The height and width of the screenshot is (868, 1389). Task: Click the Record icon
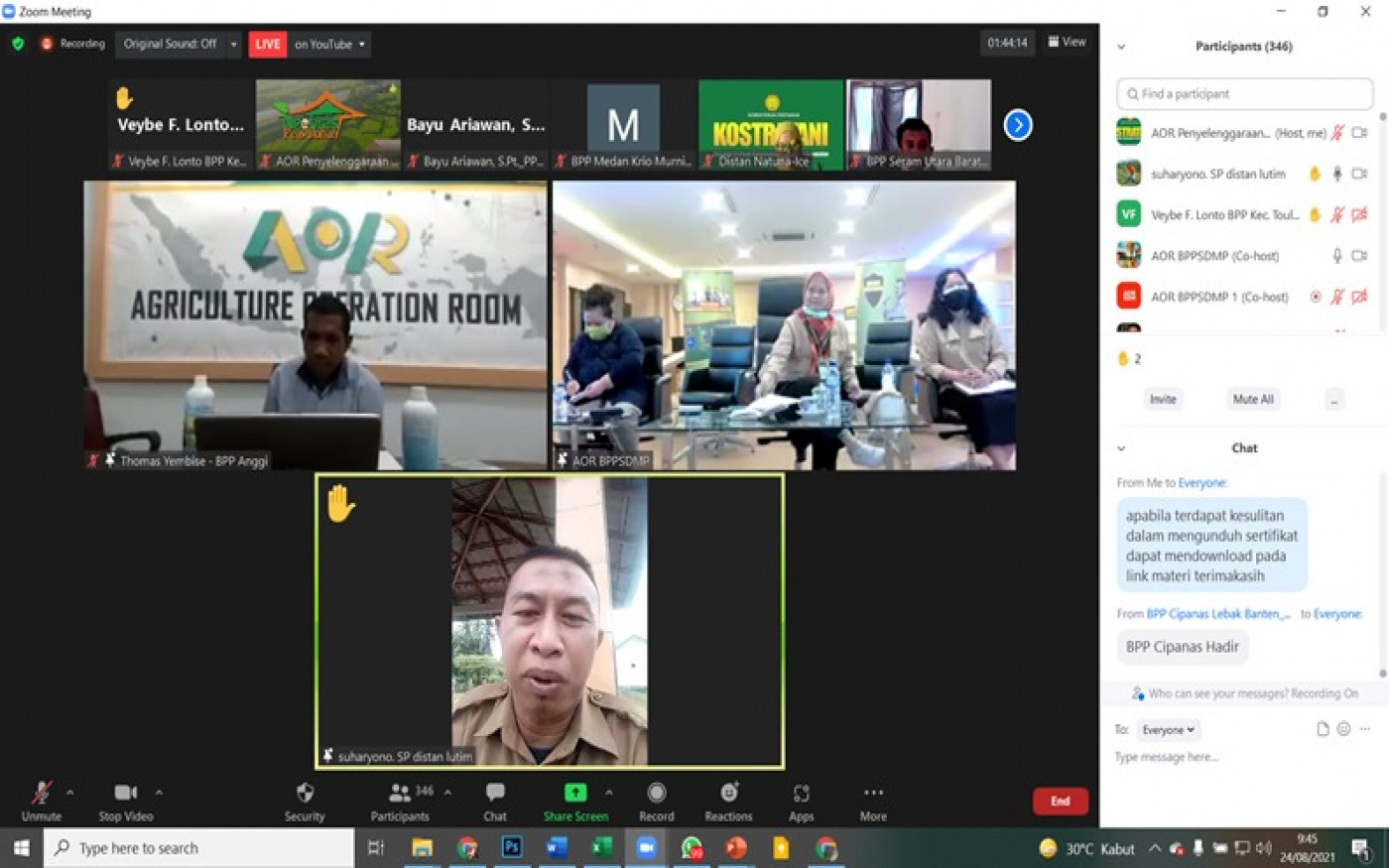click(x=656, y=794)
